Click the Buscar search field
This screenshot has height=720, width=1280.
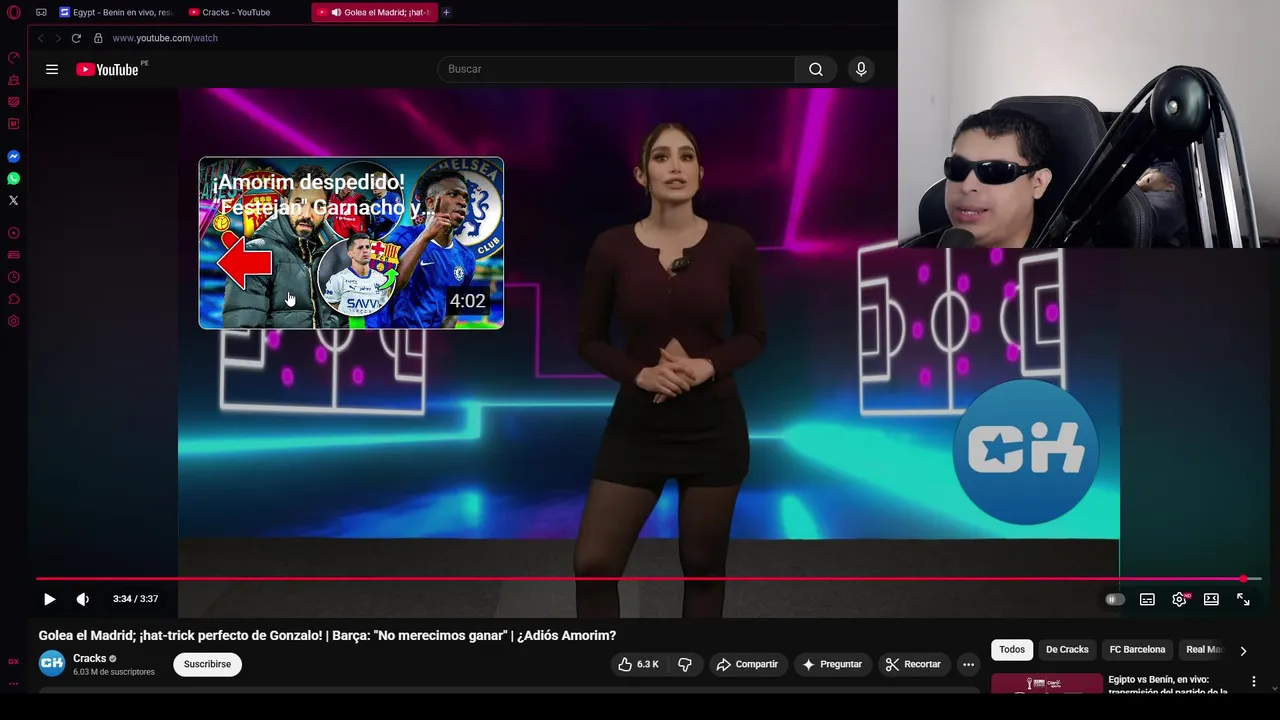tap(616, 69)
